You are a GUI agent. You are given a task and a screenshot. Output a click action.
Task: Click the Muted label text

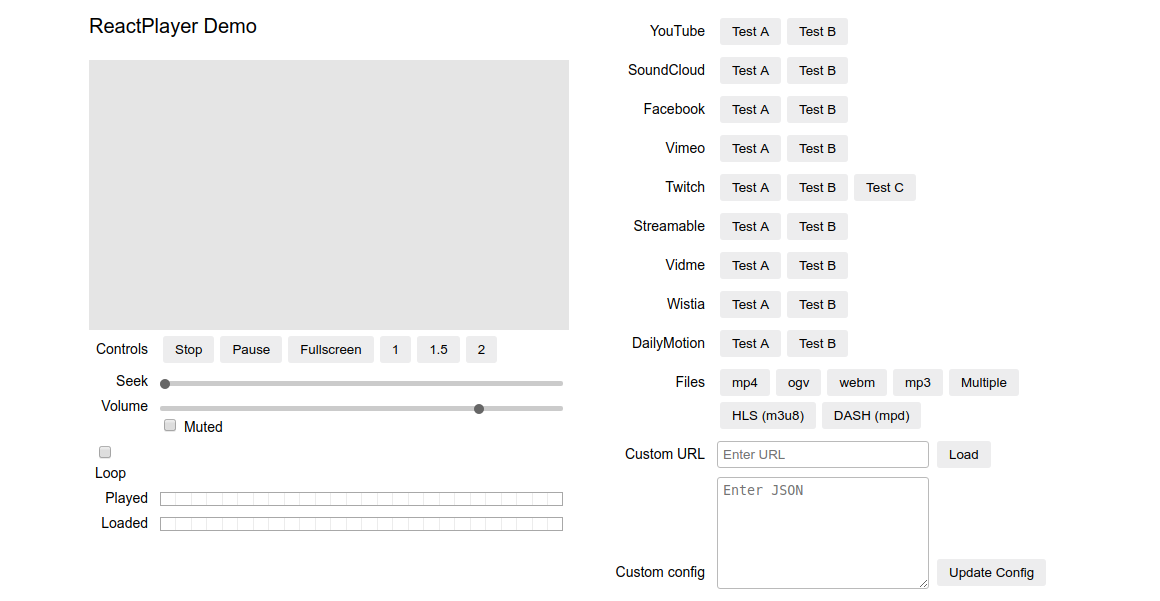pyautogui.click(x=203, y=427)
